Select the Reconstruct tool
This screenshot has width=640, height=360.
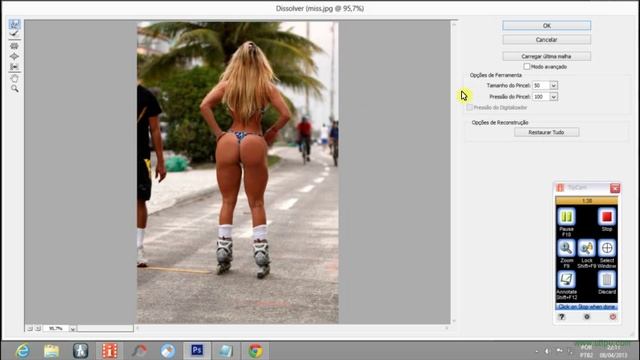pyautogui.click(x=14, y=34)
